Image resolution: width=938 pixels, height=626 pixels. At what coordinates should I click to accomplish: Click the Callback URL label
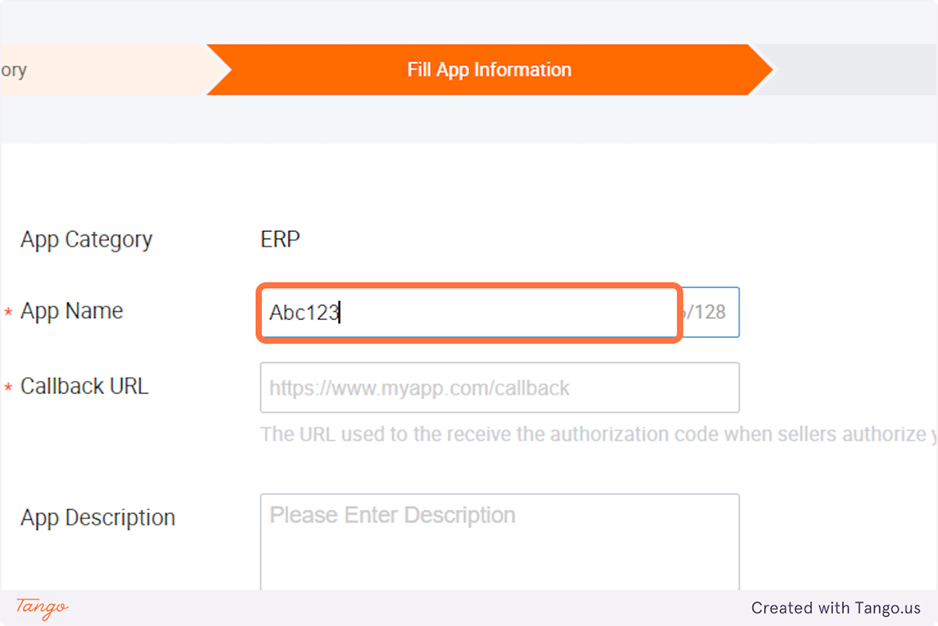click(84, 387)
